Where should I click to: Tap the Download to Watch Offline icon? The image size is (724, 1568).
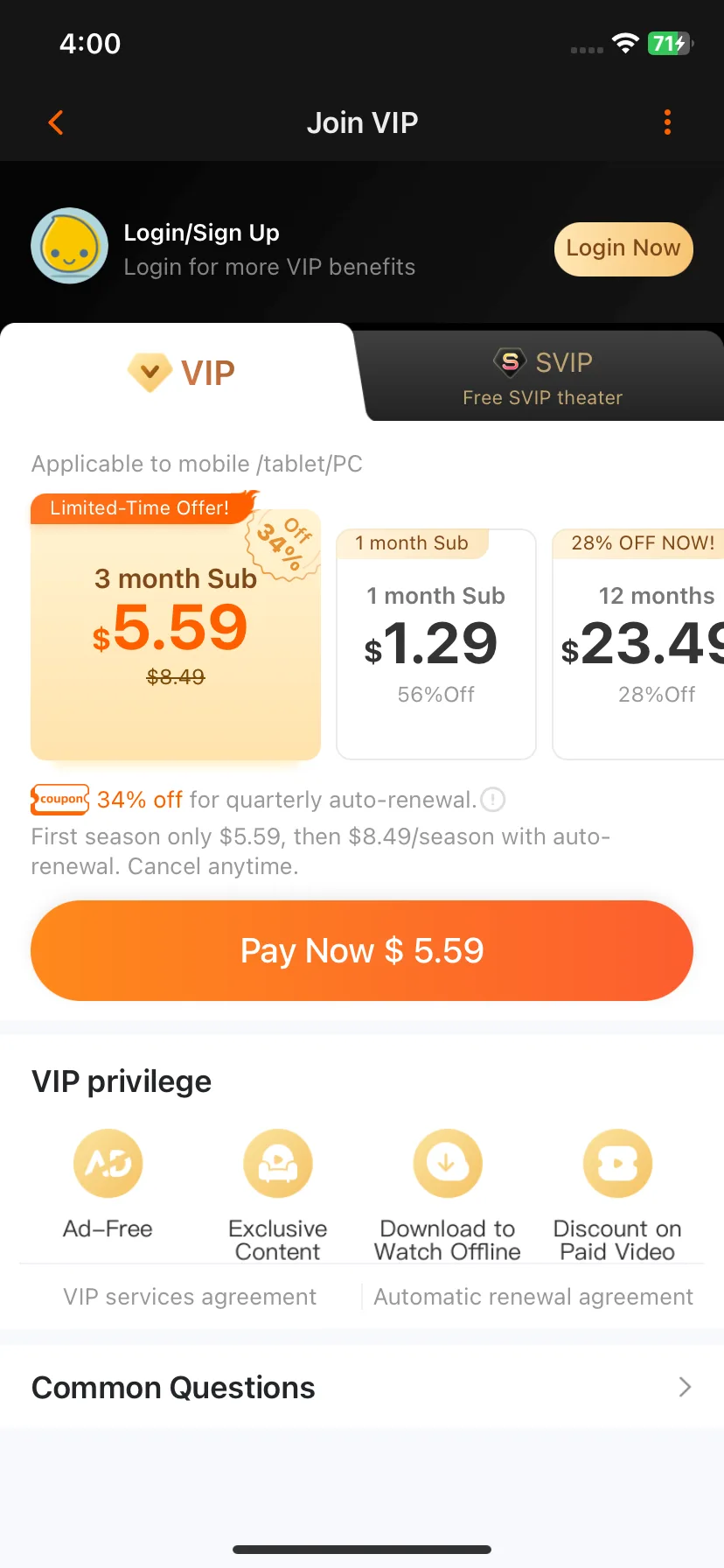(x=448, y=1164)
